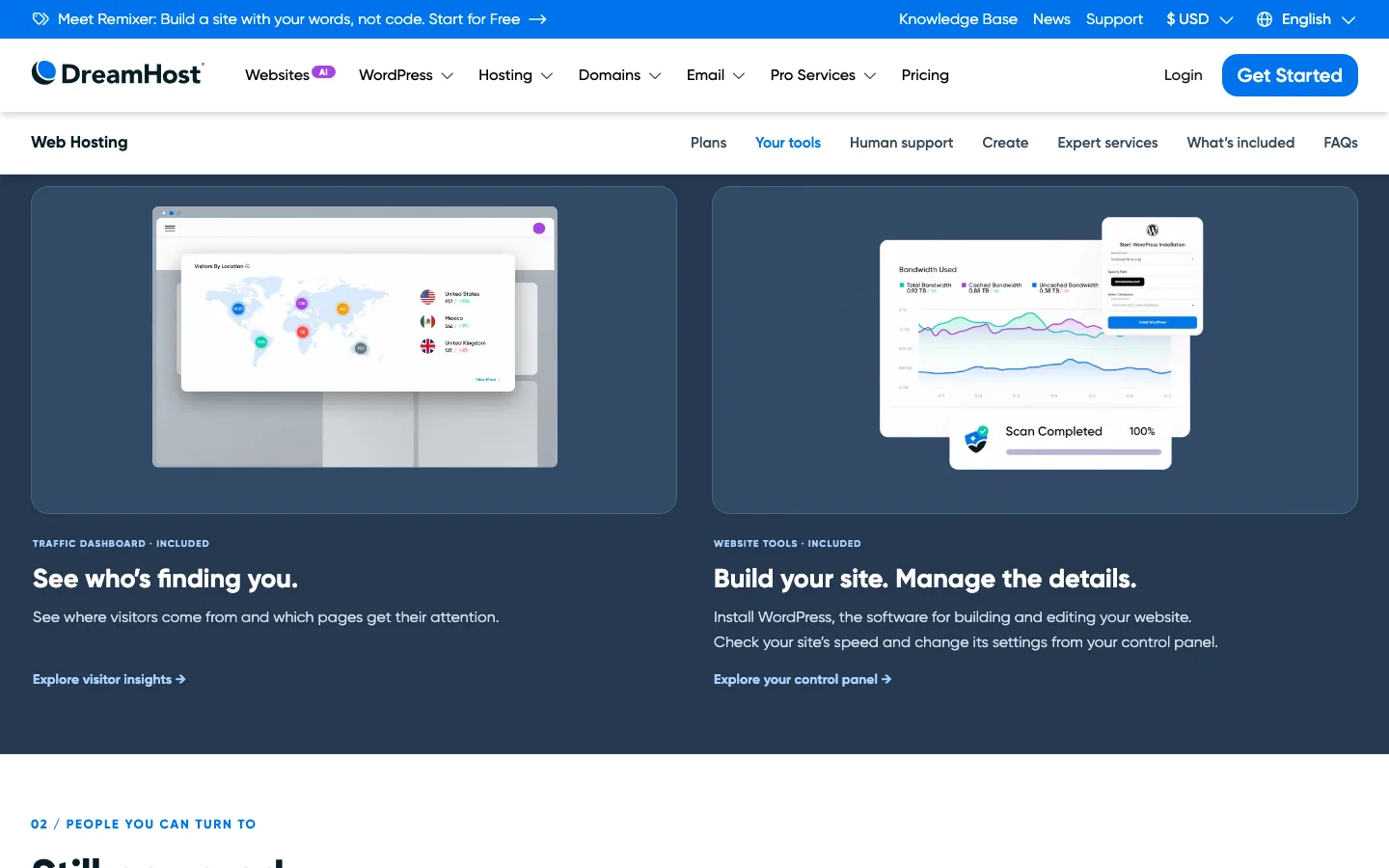Click the traffic dashboard preview image
Viewport: 1389px width, 868px height.
tap(355, 337)
